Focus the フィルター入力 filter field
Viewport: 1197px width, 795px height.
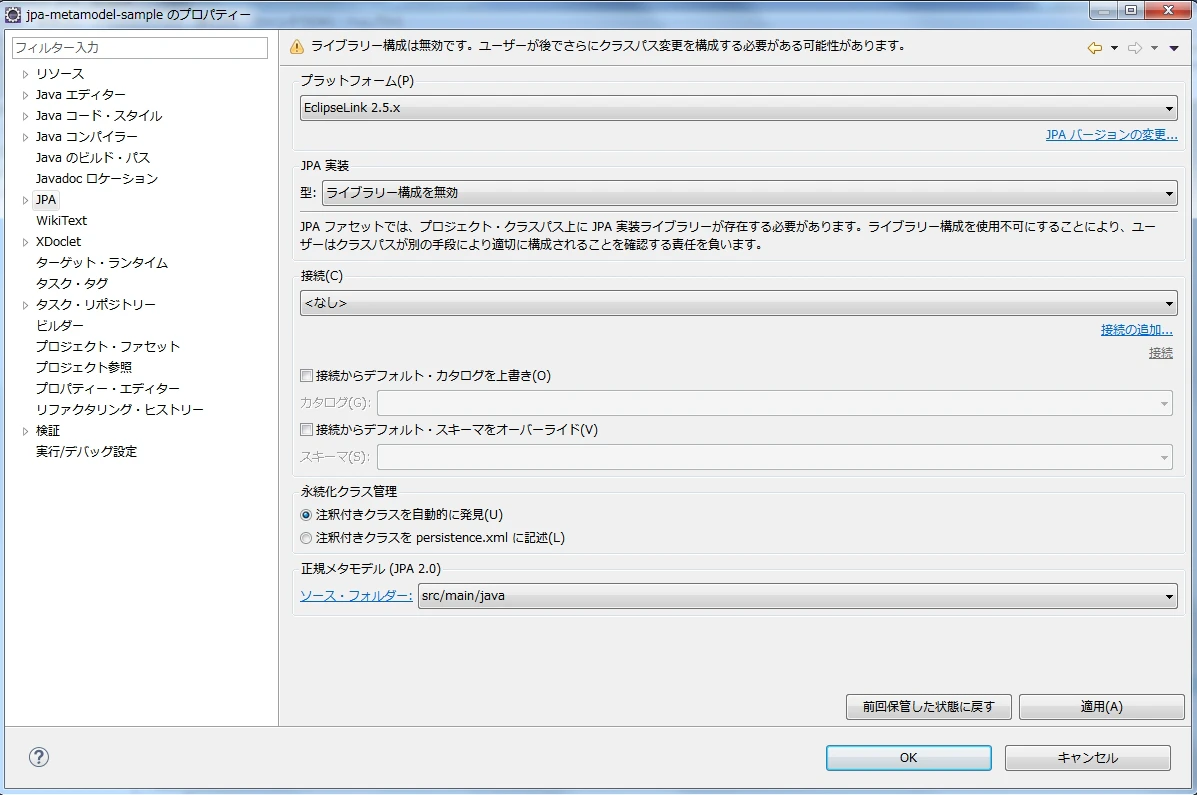140,47
